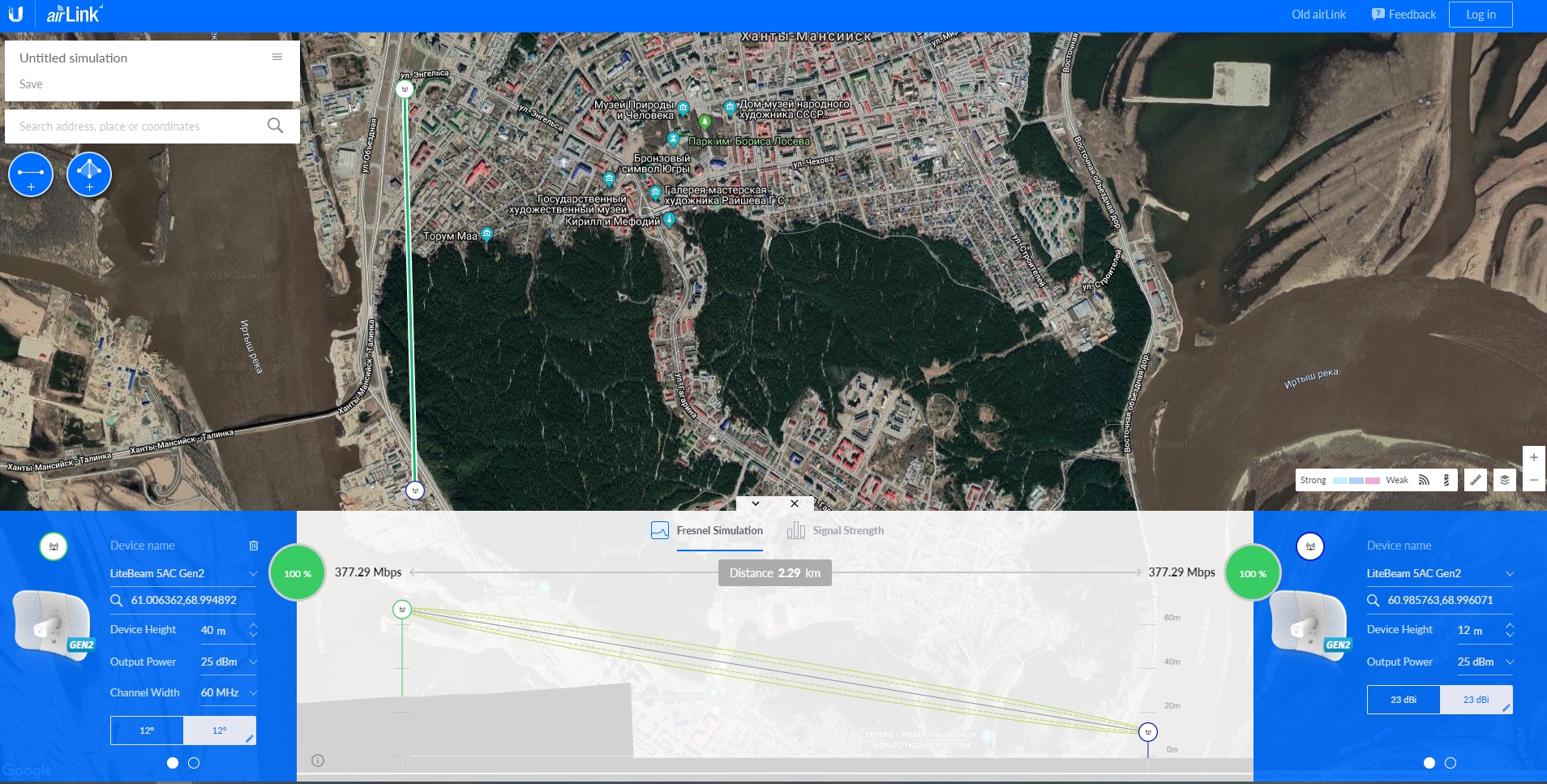Select second page dot on left panel
Viewport: 1547px width, 784px height.
tap(194, 763)
